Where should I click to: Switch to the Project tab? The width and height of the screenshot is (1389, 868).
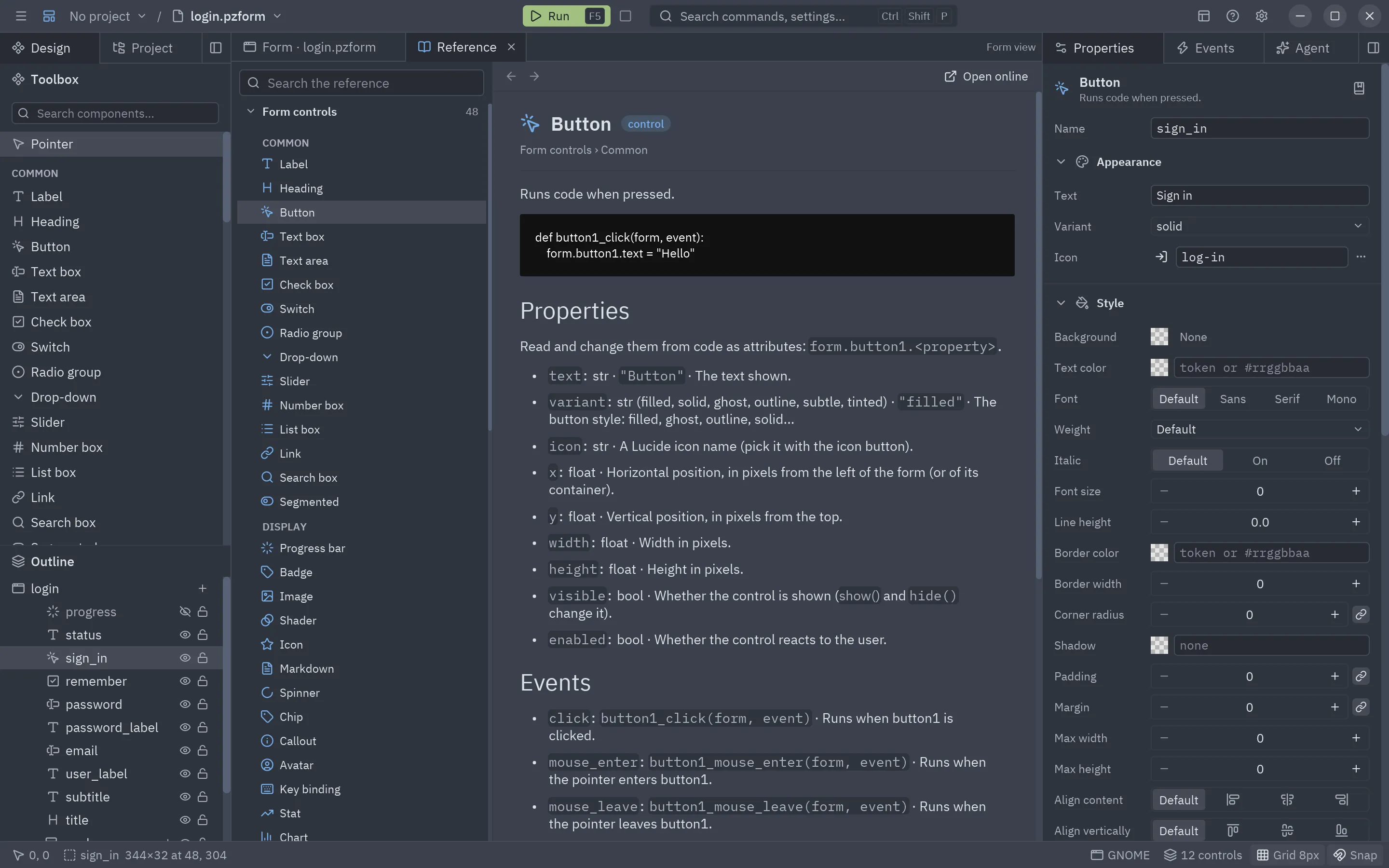[150, 48]
